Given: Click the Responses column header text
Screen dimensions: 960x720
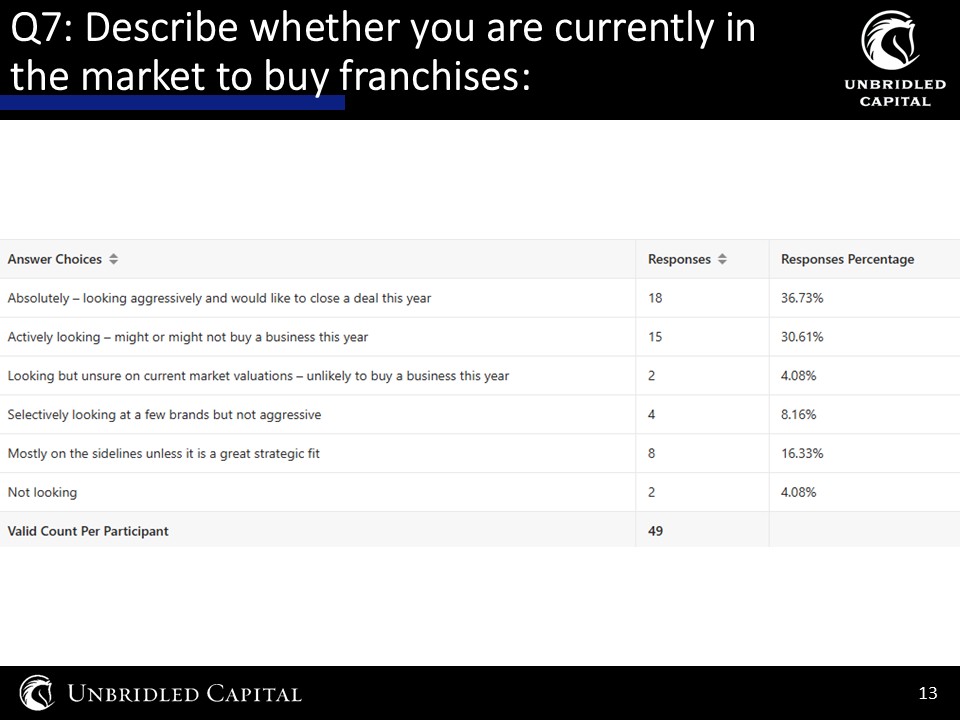Looking at the screenshot, I should [x=679, y=259].
